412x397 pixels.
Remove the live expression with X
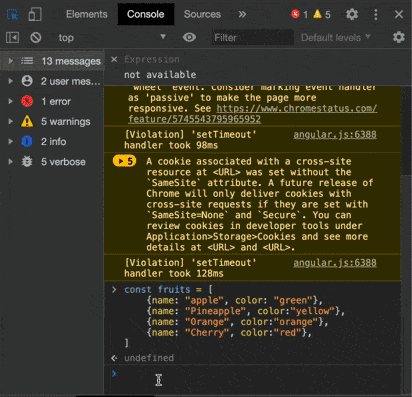coord(114,59)
